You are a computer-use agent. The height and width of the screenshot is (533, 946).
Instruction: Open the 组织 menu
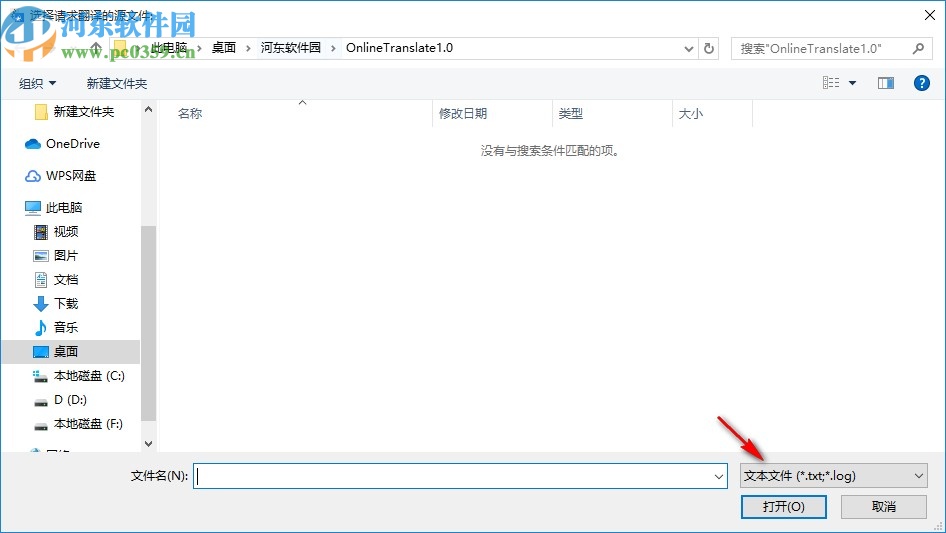click(37, 83)
